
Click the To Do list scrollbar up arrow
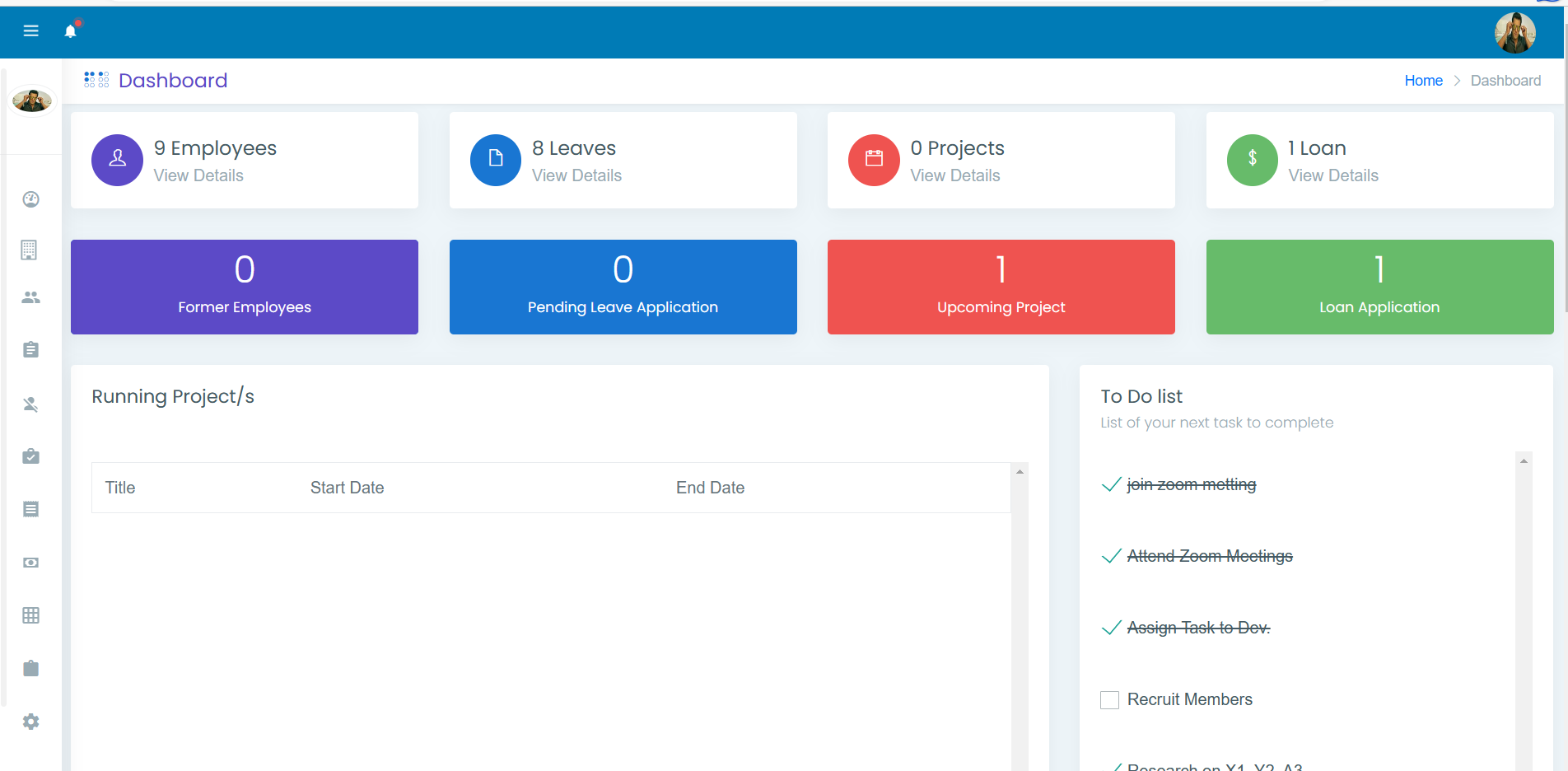1524,461
